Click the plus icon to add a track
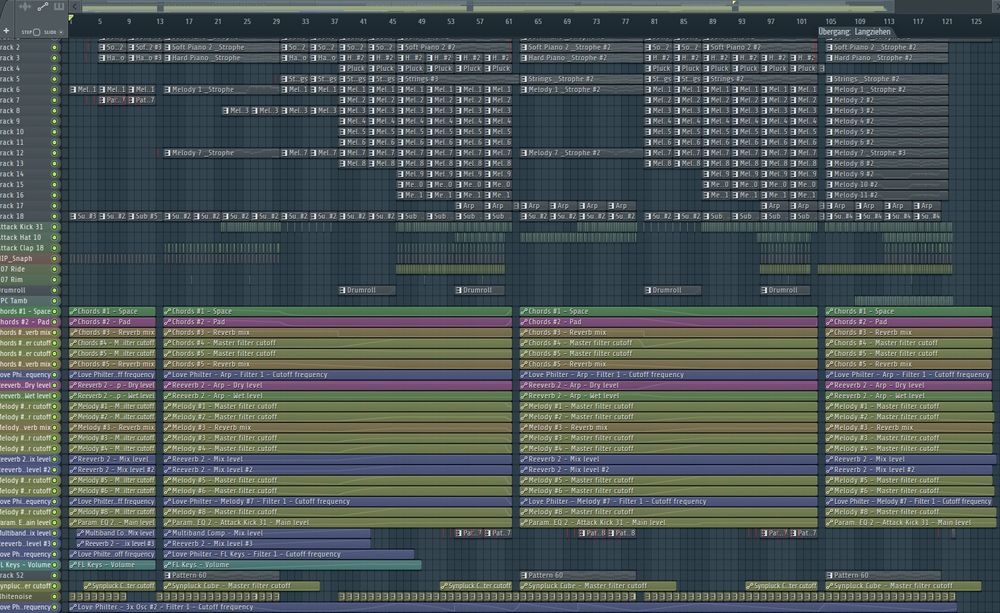 coord(6,32)
